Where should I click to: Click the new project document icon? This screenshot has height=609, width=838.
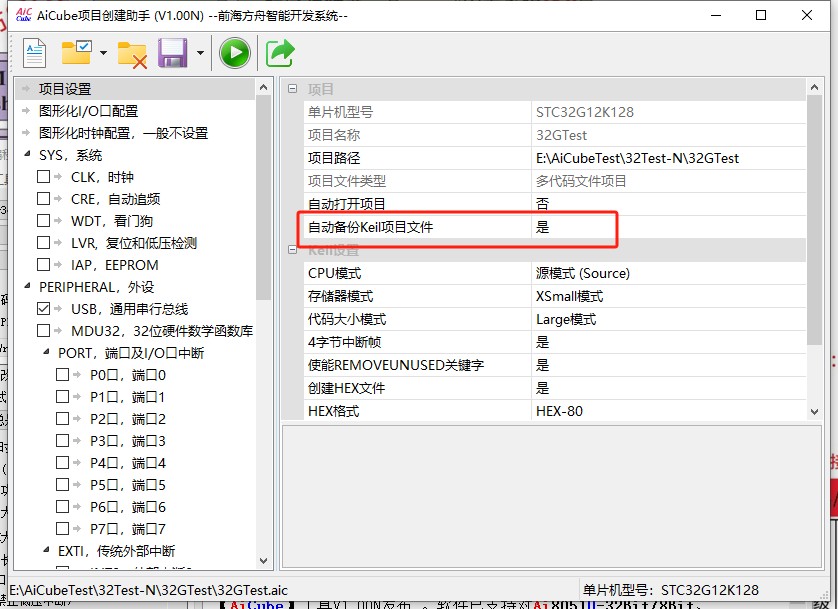(x=35, y=53)
